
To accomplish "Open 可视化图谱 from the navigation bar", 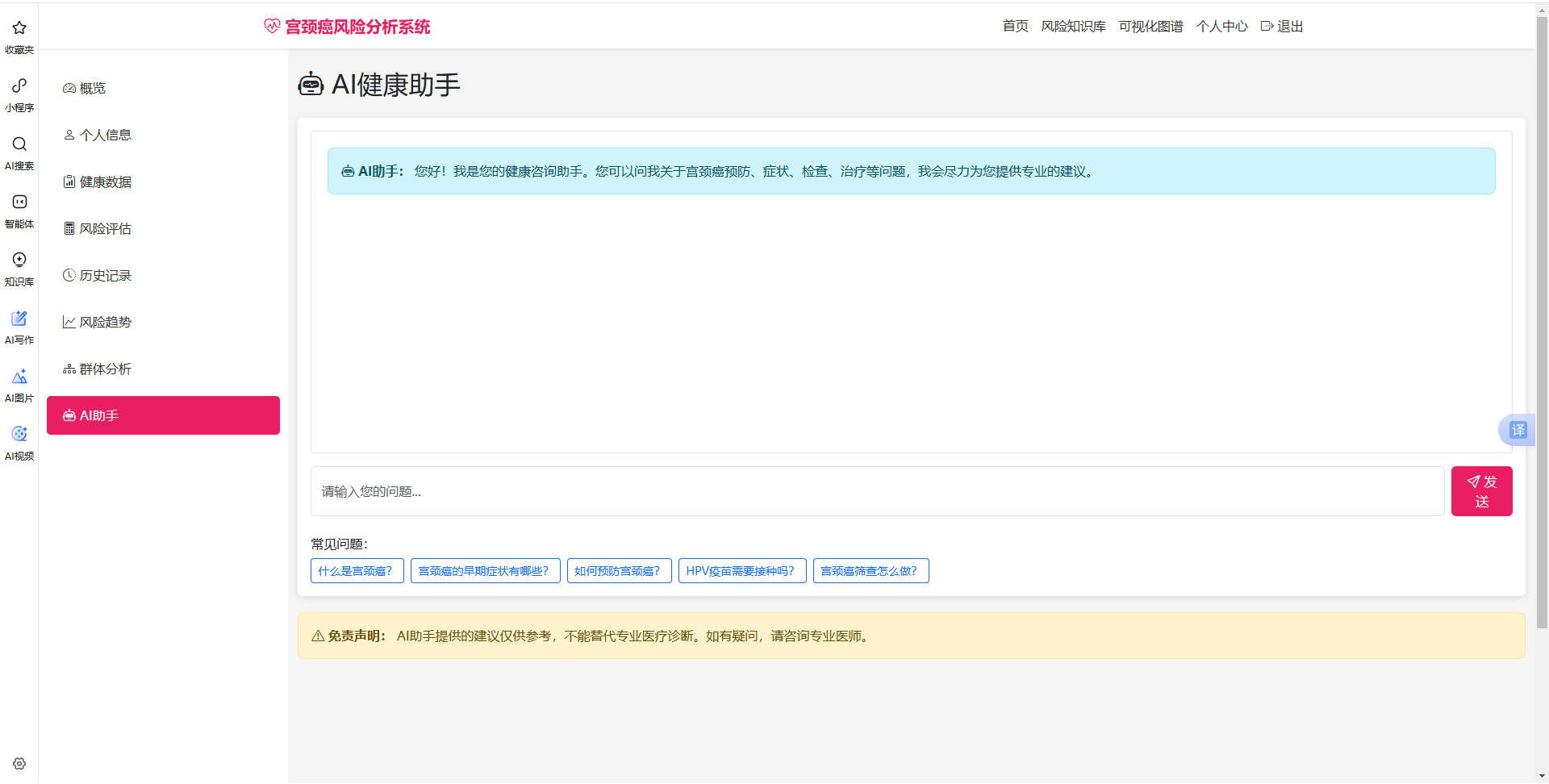I will (x=1150, y=26).
